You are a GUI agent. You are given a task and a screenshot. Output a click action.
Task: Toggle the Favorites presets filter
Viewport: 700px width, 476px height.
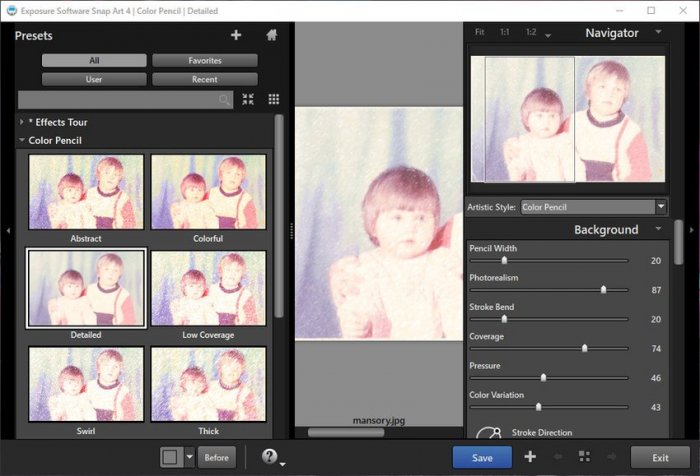click(204, 61)
